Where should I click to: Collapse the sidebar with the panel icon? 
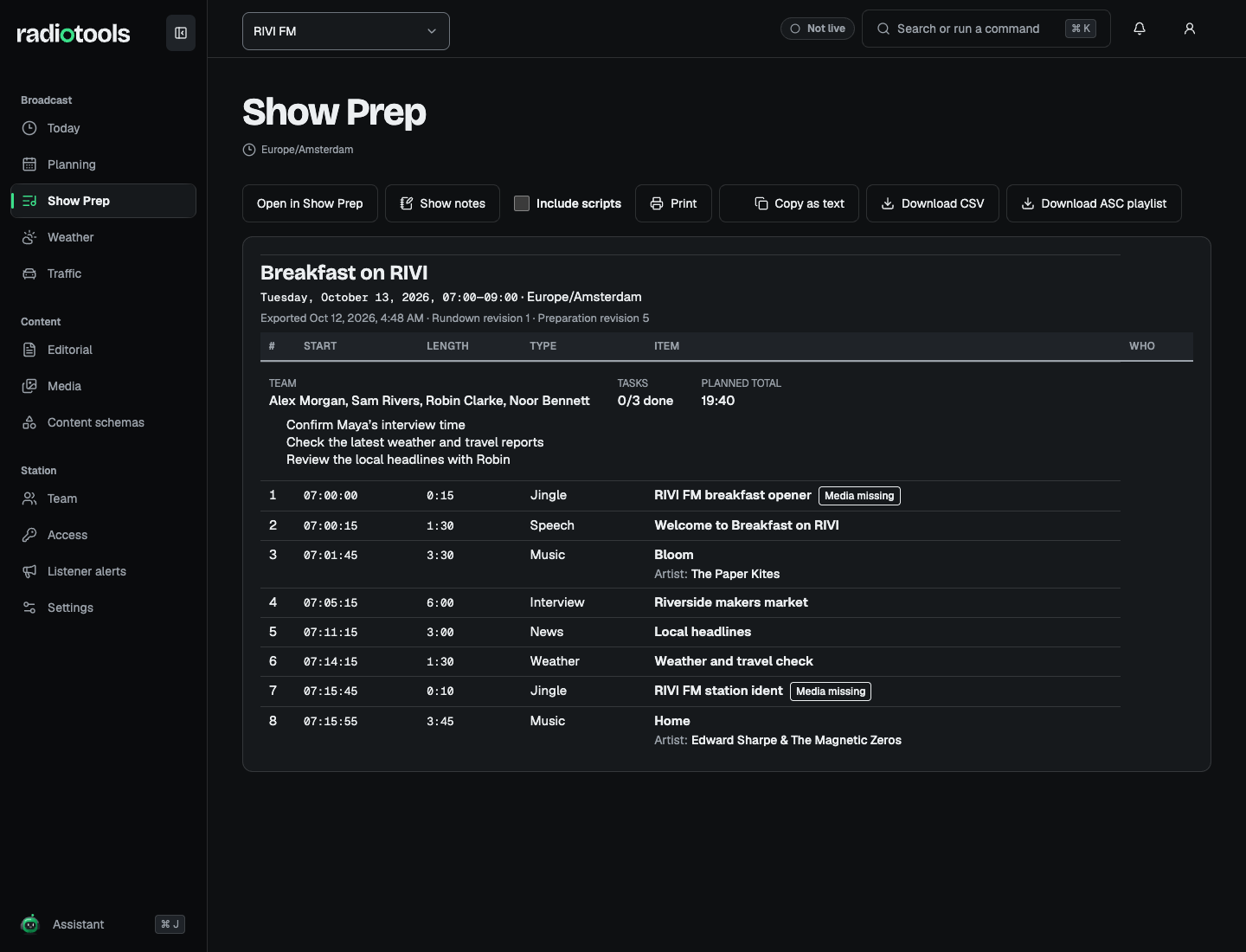point(181,33)
